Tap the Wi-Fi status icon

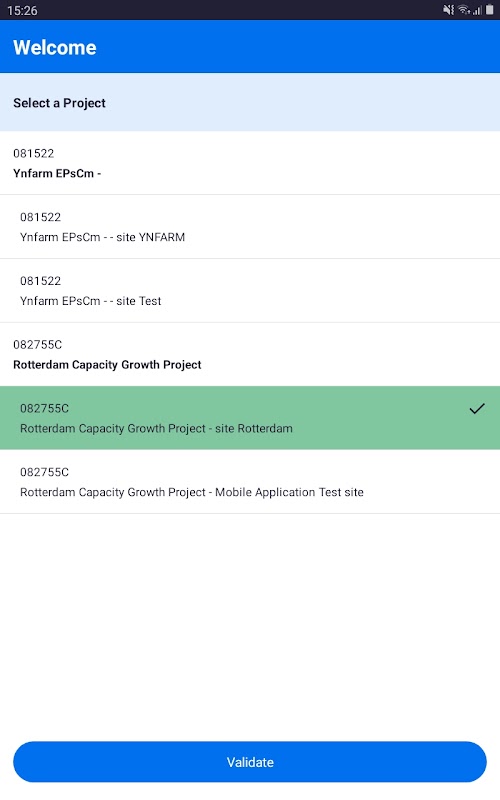(464, 10)
